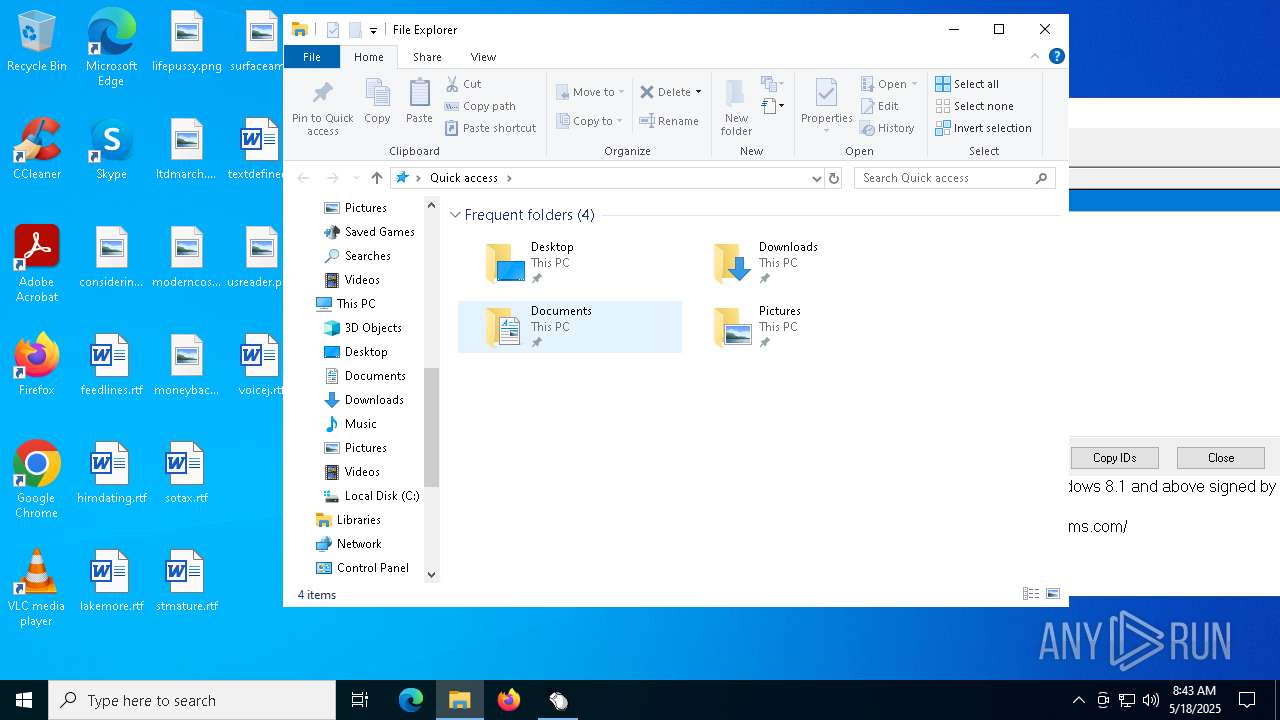This screenshot has height=720, width=1280.
Task: Switch to Large icons view icon
Action: pos(1053,594)
